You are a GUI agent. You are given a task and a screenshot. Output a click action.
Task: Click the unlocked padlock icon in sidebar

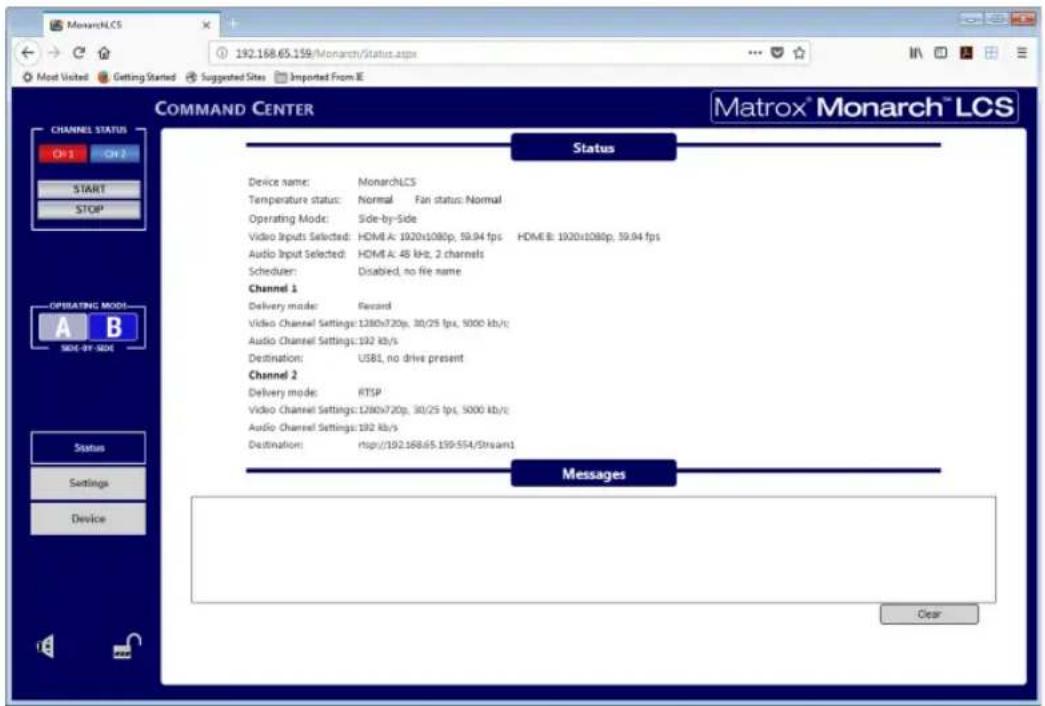127,646
